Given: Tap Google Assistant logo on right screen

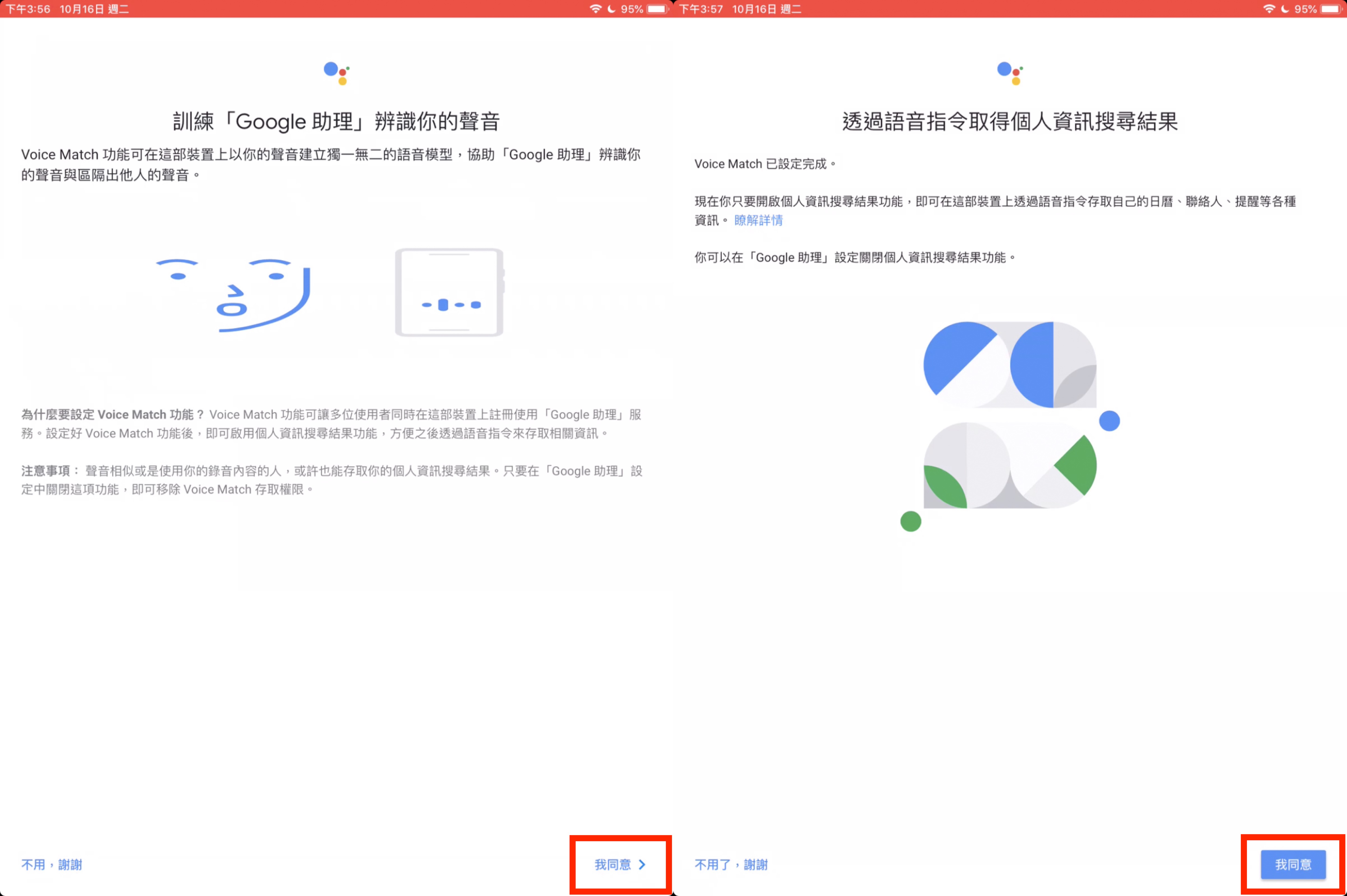Looking at the screenshot, I should pos(1010,73).
